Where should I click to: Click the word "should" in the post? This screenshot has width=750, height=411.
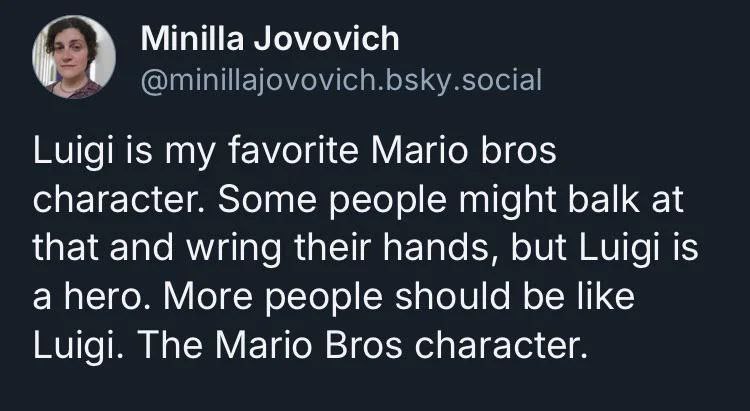coord(452,297)
